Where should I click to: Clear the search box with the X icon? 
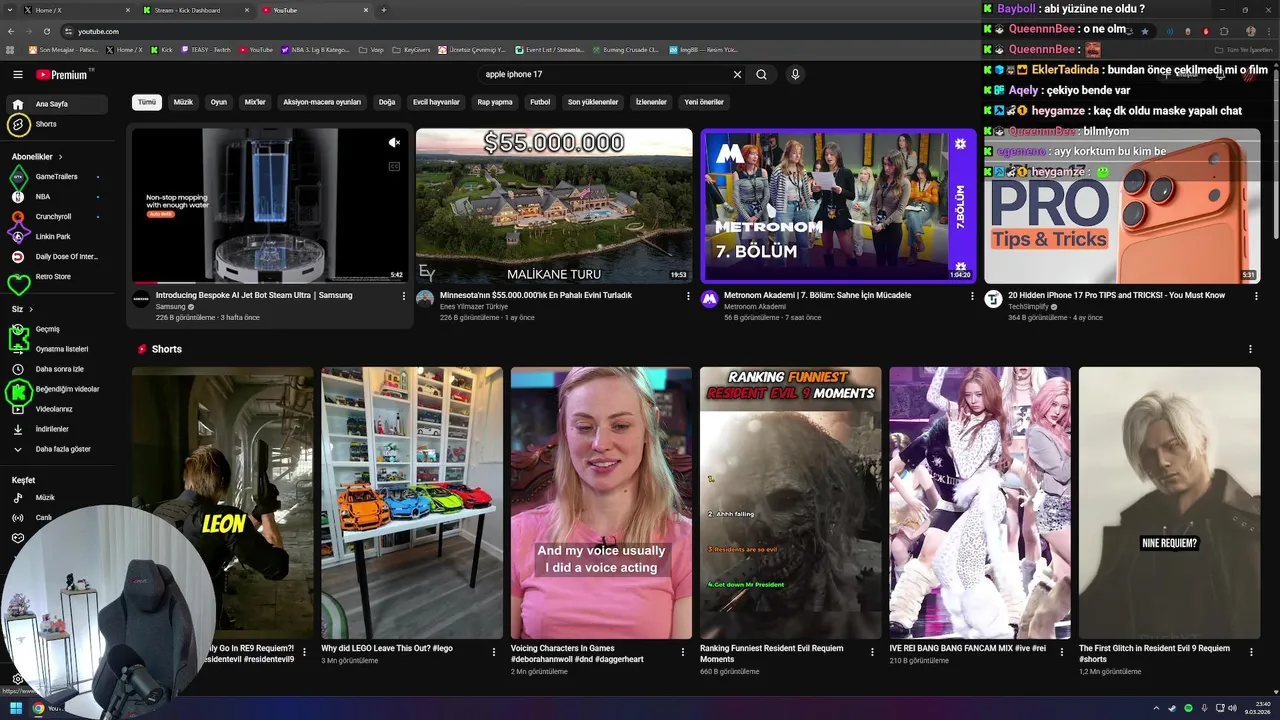(737, 74)
